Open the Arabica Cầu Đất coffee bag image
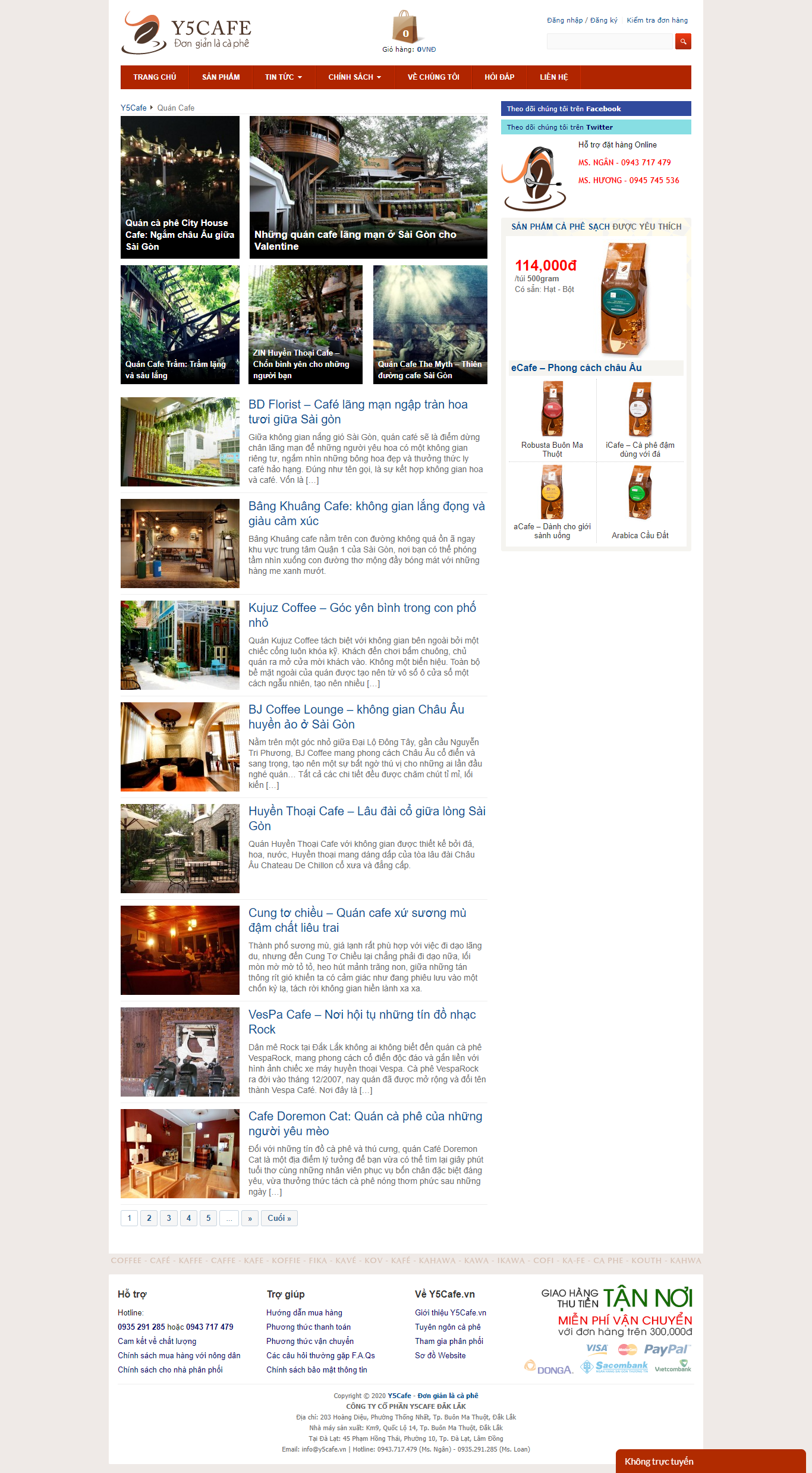 pos(640,492)
